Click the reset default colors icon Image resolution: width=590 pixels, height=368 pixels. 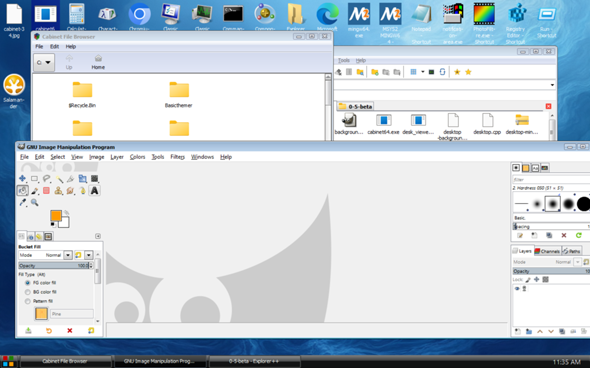coord(53,225)
